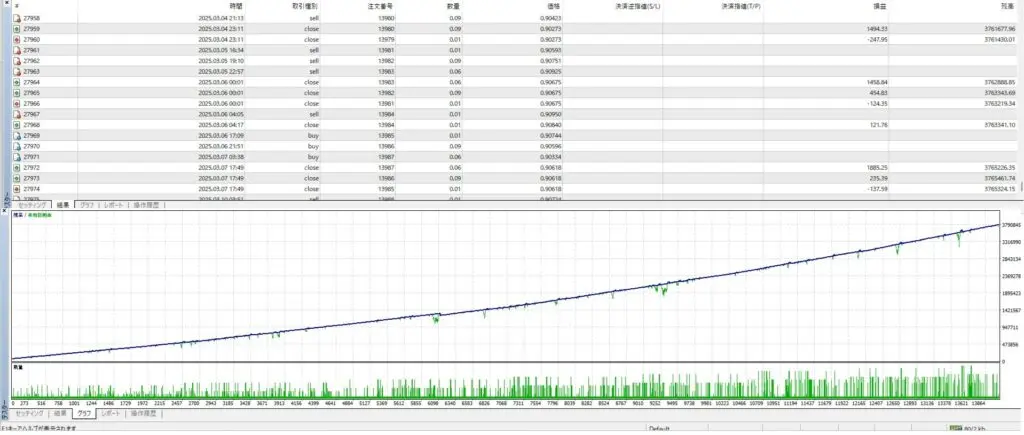This screenshot has width=1024, height=435.
Task: Click the balance value 3763341.10
Action: pyautogui.click(x=1000, y=125)
